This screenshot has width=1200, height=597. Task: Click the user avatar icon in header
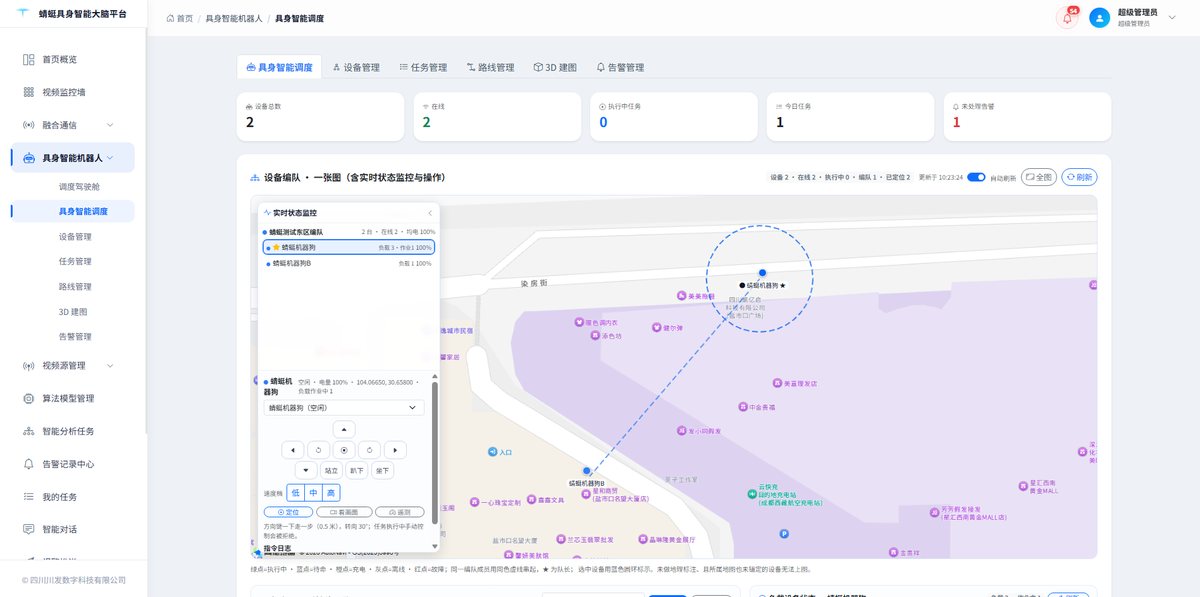point(1100,17)
